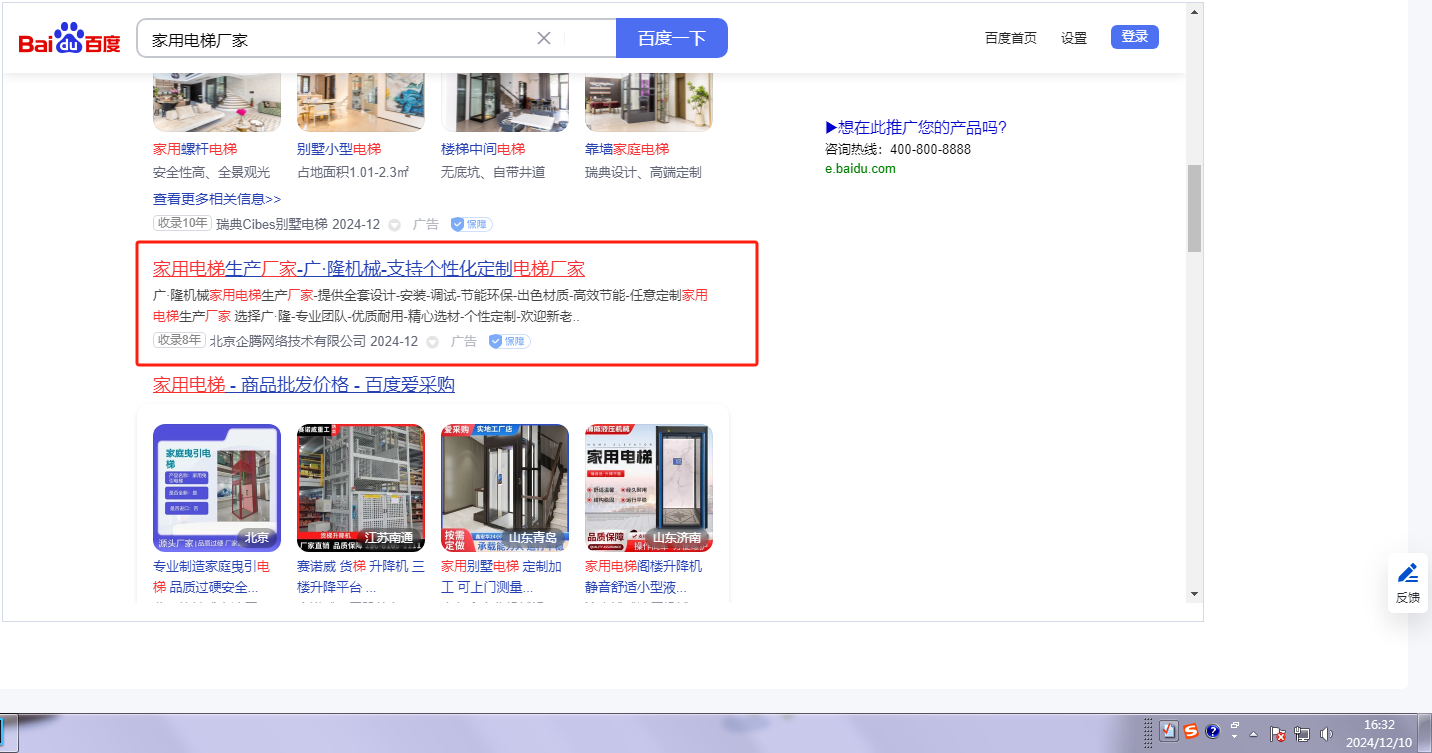
Task: Expand the ad options arrow beside 北京企腾网络技术有限公司
Action: [433, 341]
